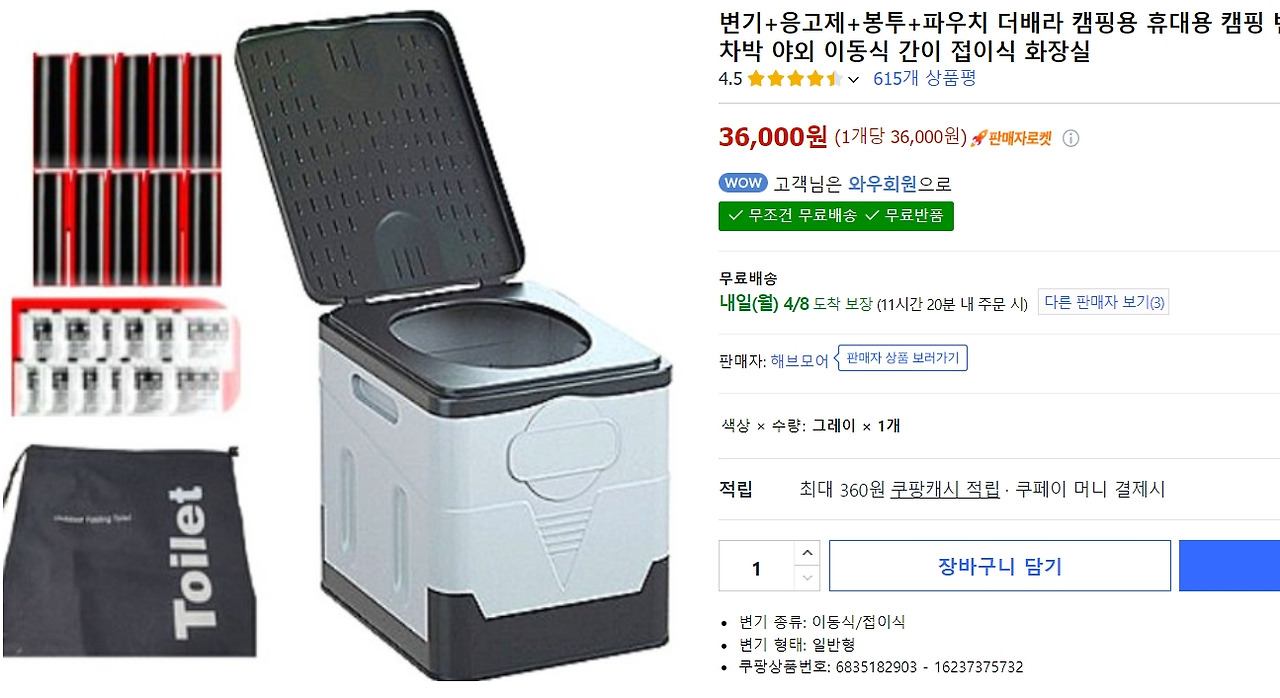Click the 해브모어 seller name
The image size is (1280, 698).
pos(802,358)
